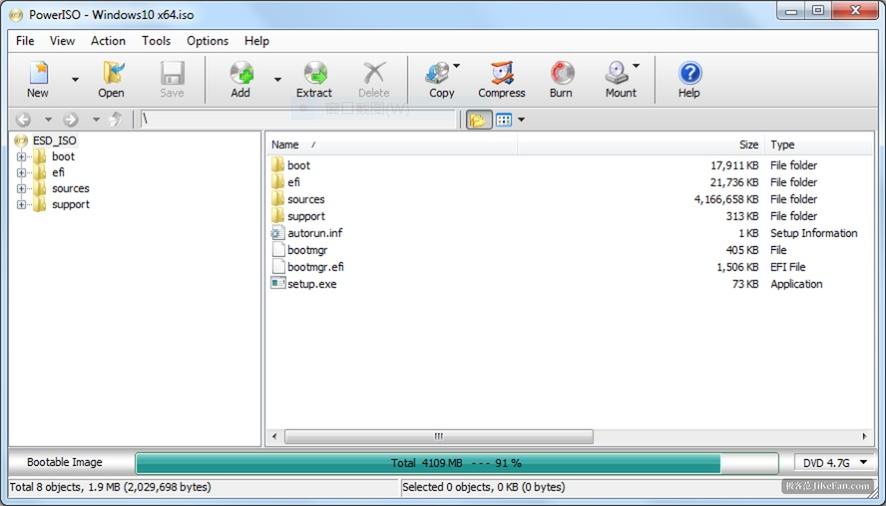Viewport: 886px width, 506px height.
Task: Select the bootmgr.efi file
Action: (x=315, y=267)
